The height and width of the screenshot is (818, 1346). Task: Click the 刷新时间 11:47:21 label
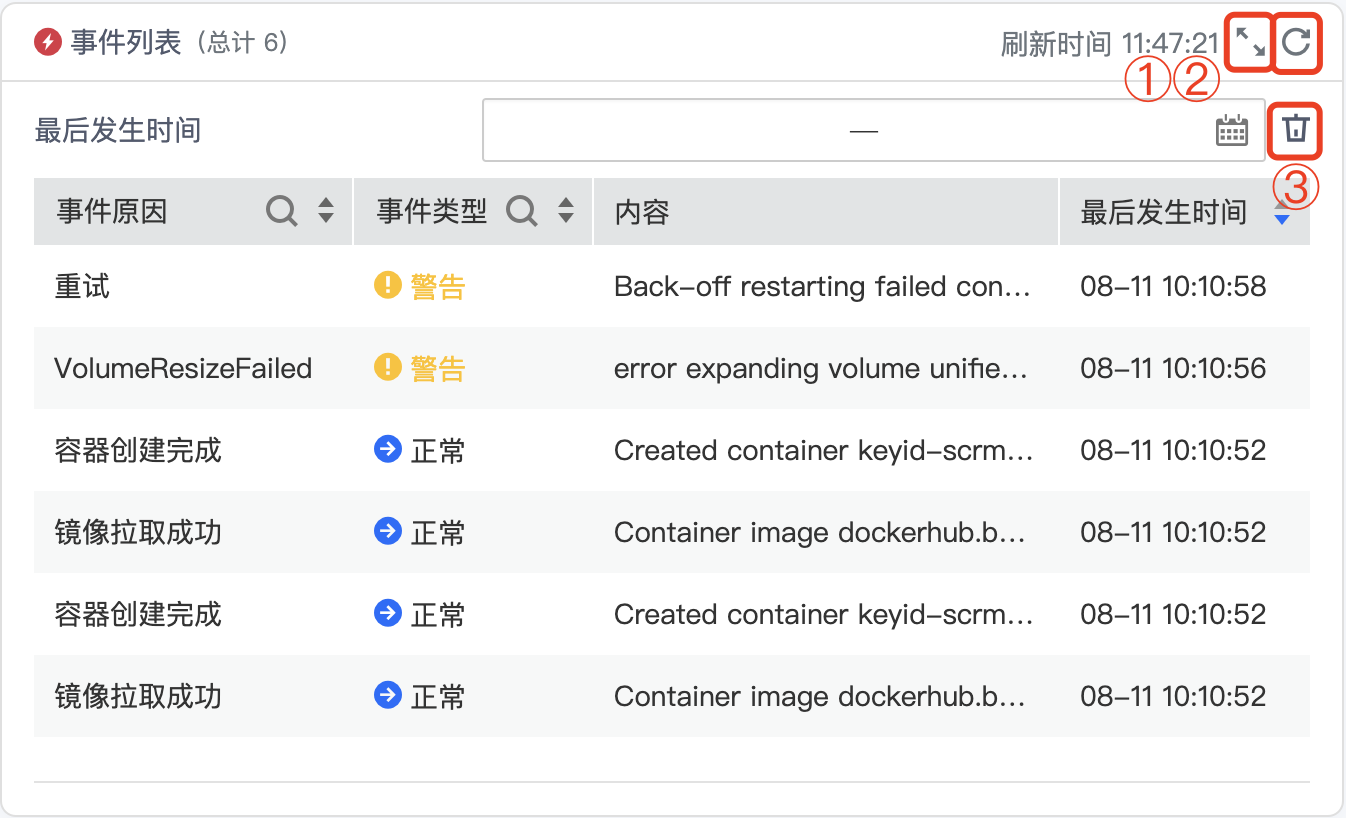1110,44
